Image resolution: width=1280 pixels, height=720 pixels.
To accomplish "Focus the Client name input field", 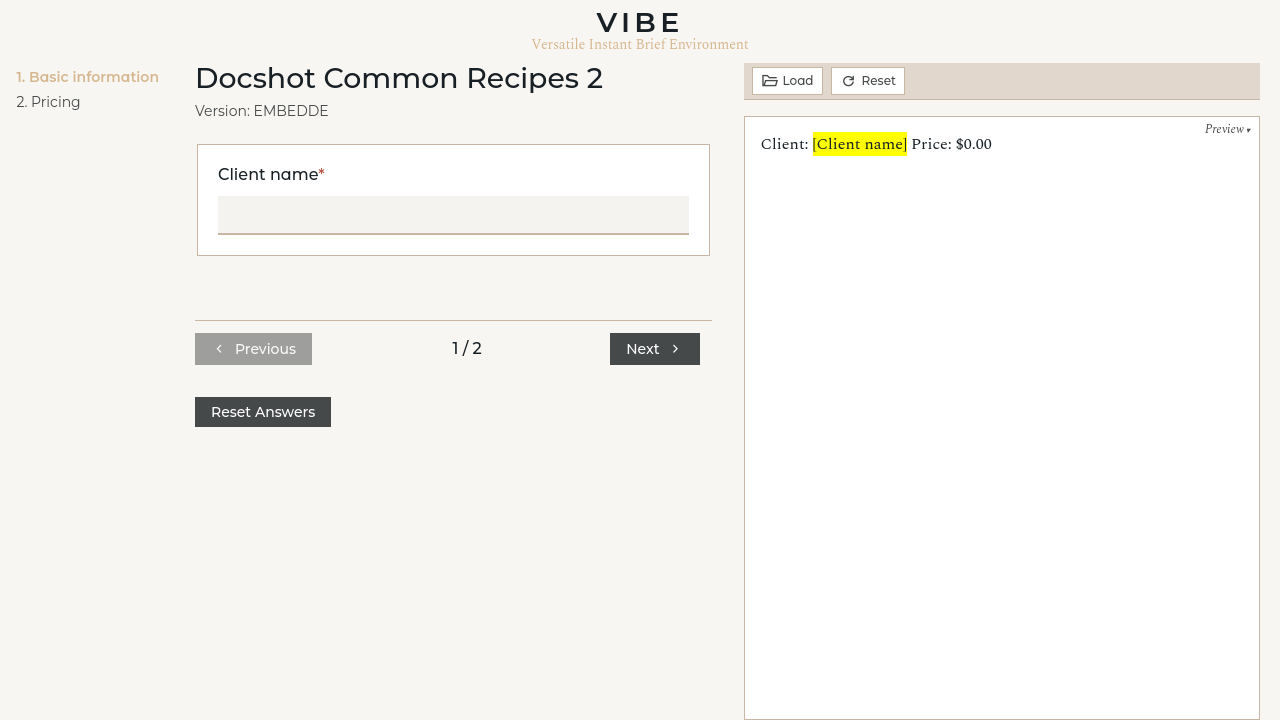I will point(453,215).
